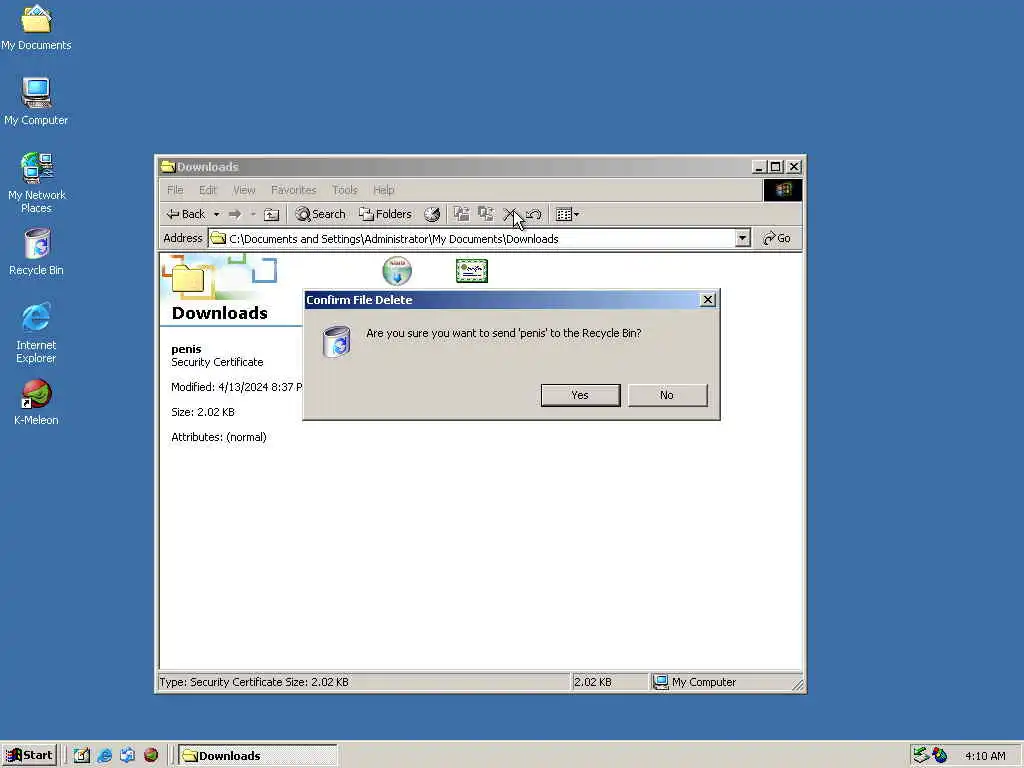Go up one folder level
Image resolution: width=1024 pixels, height=768 pixels.
[272, 214]
